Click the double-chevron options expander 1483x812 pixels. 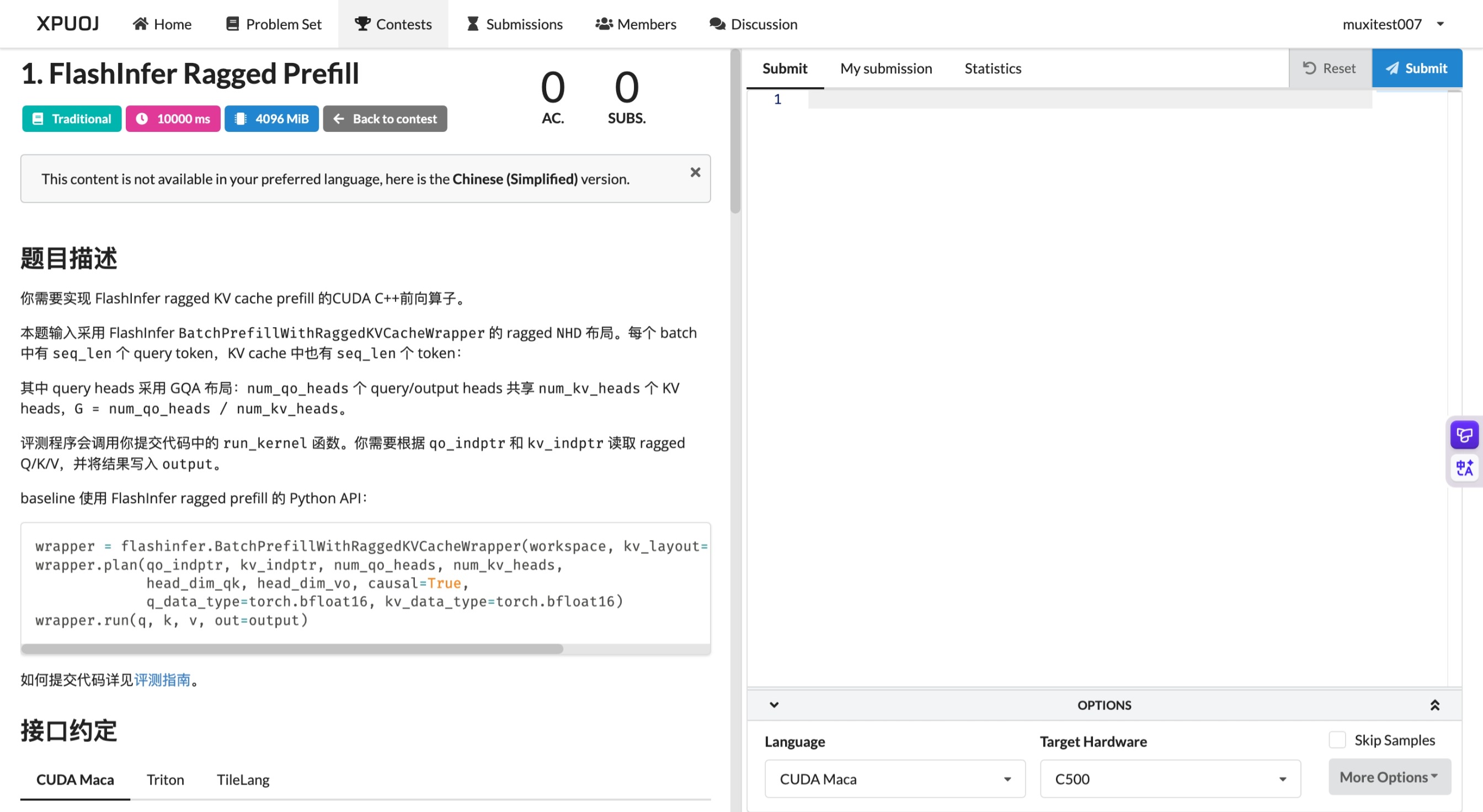(1434, 705)
